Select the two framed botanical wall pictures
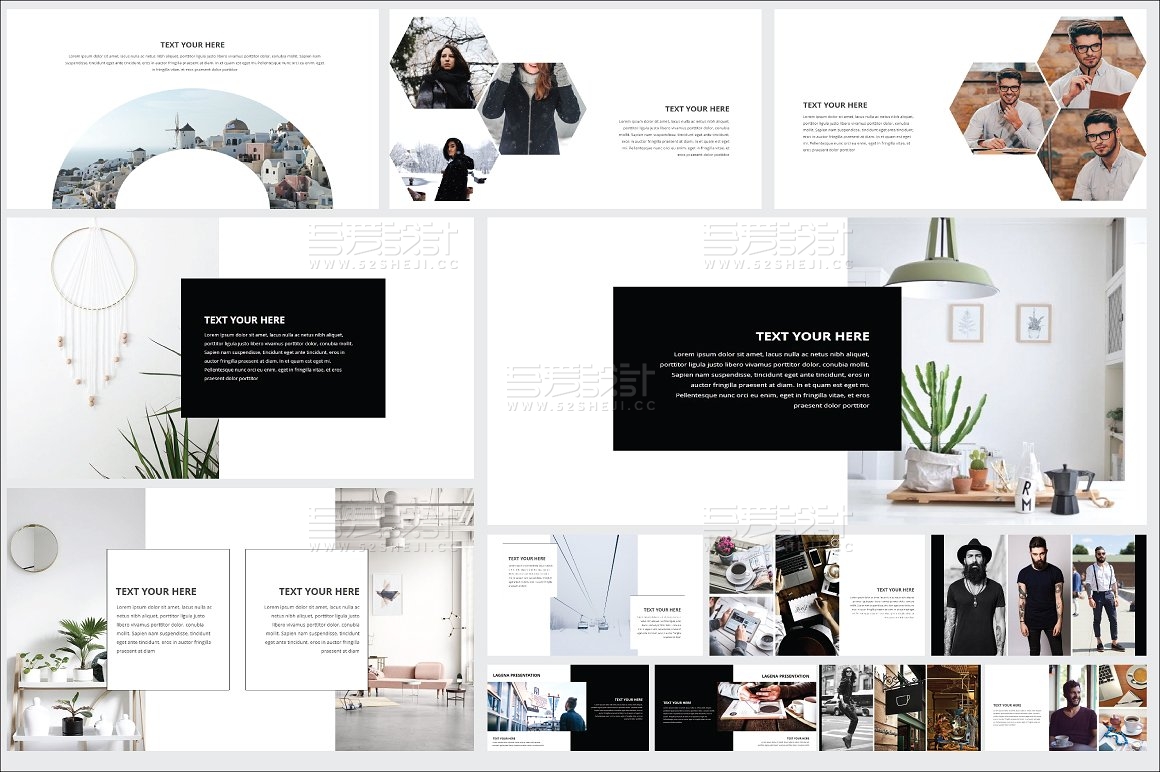The width and height of the screenshot is (1160, 772). tap(999, 323)
